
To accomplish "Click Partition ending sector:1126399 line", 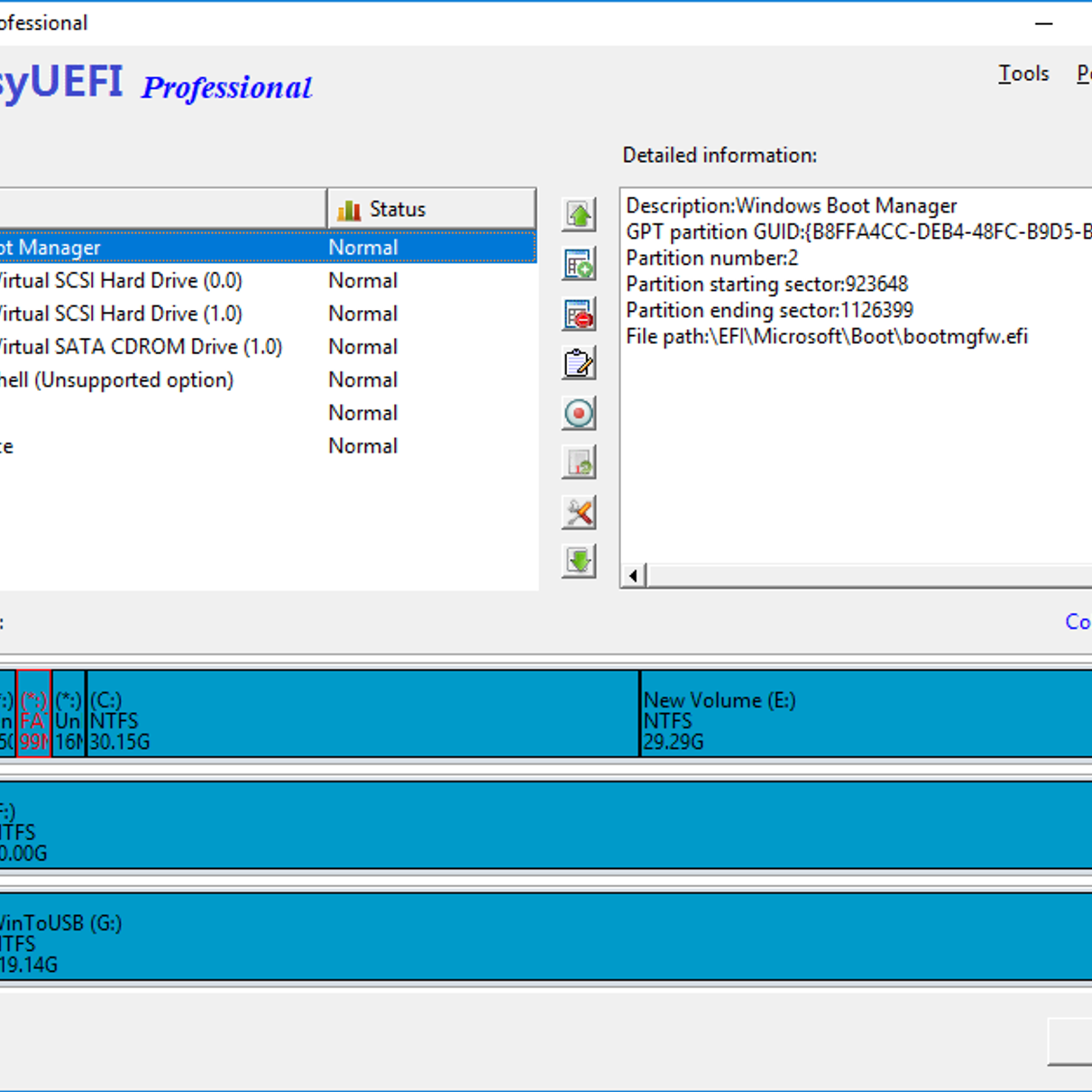I will tap(769, 311).
